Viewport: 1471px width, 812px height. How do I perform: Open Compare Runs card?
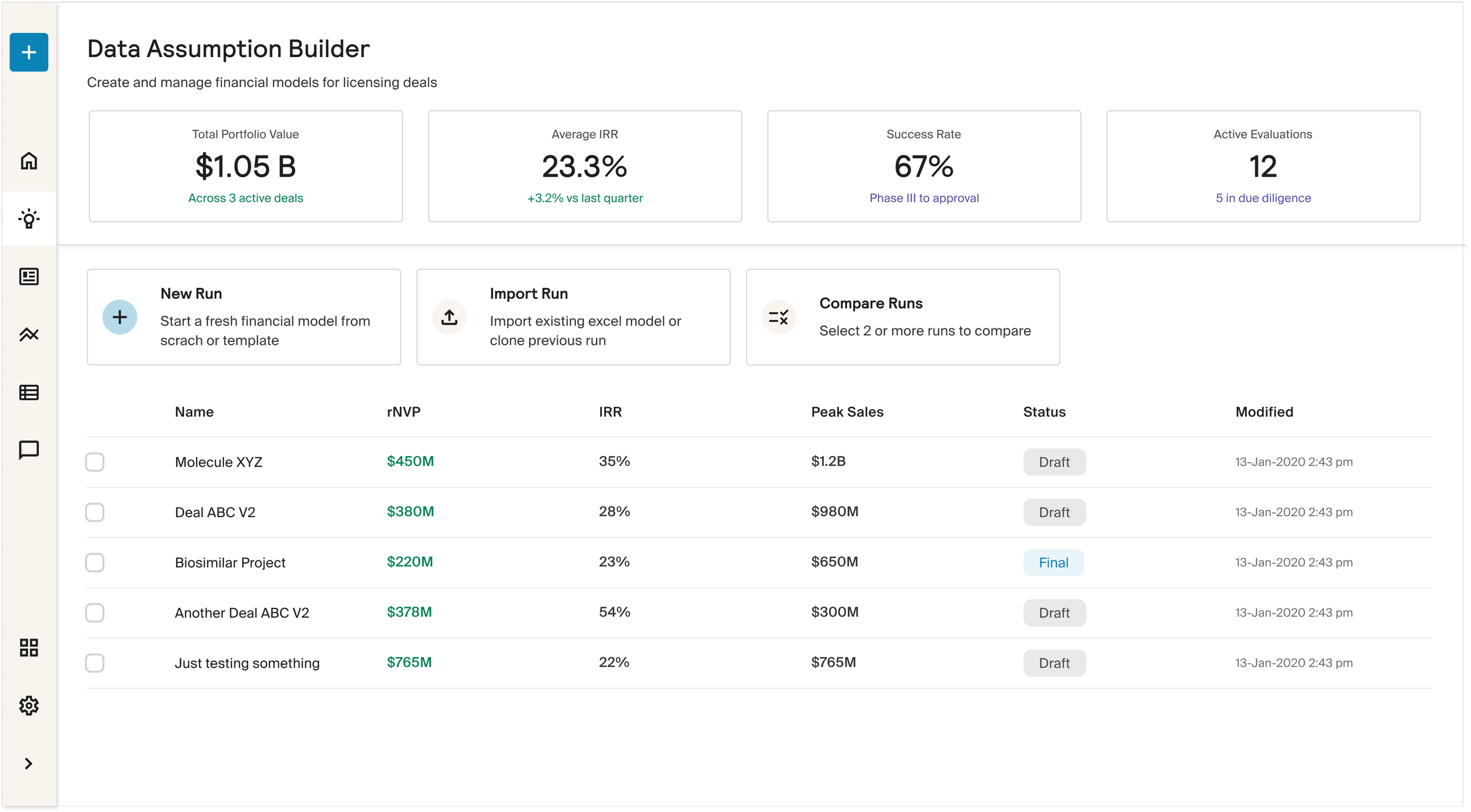[x=903, y=317]
